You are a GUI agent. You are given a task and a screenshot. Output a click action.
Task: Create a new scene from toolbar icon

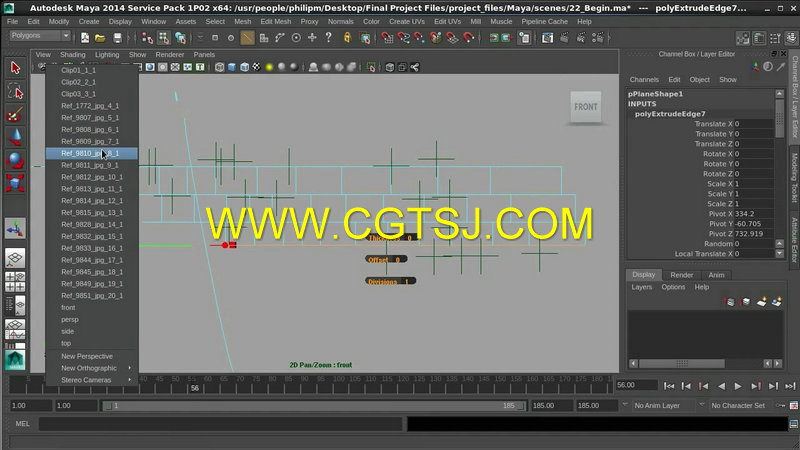(x=85, y=38)
